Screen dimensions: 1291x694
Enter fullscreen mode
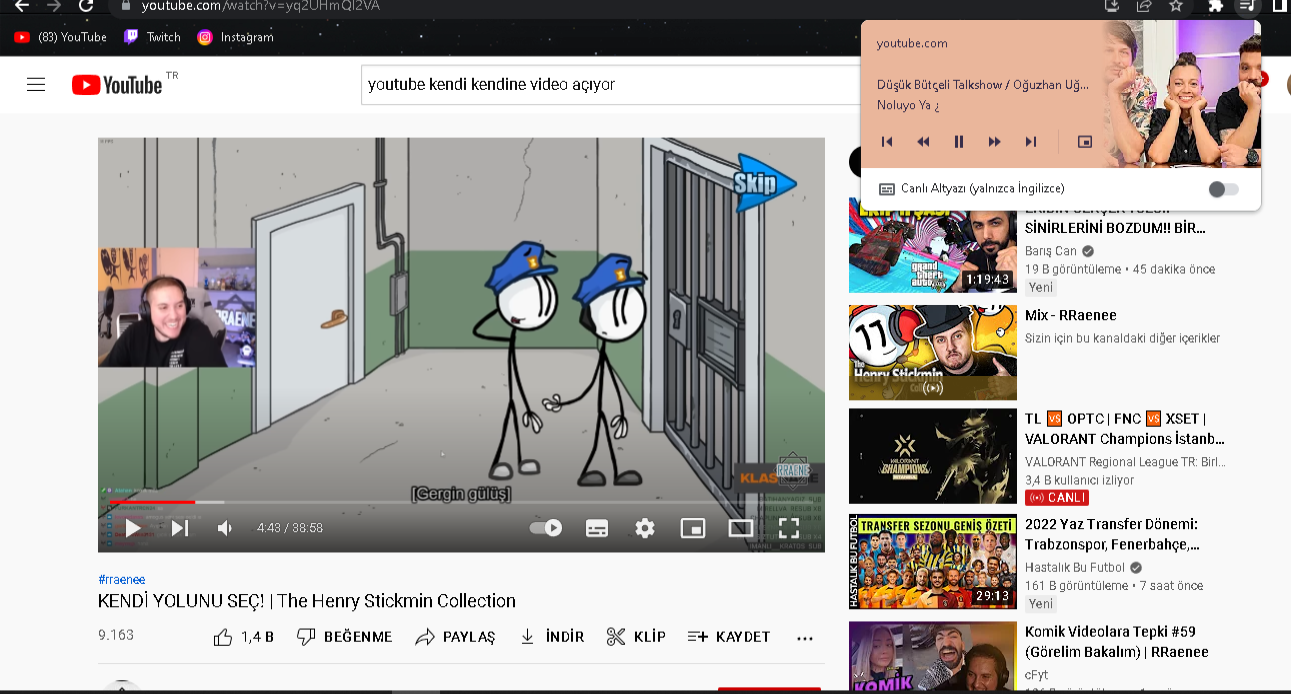[789, 528]
